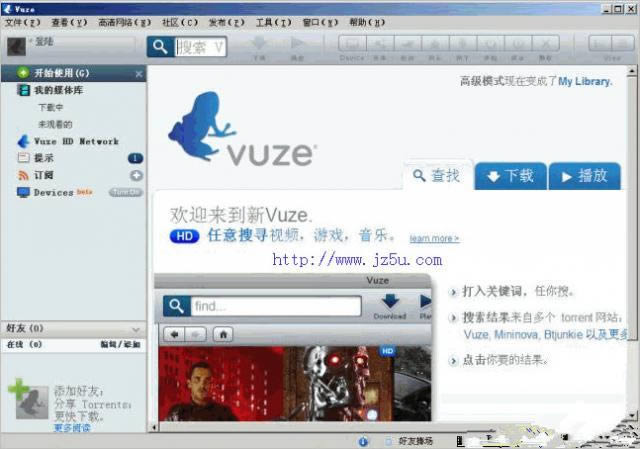This screenshot has height=449, width=640.
Task: Click the 打入关键词 bullet arrow icon
Action: pyautogui.click(x=453, y=292)
